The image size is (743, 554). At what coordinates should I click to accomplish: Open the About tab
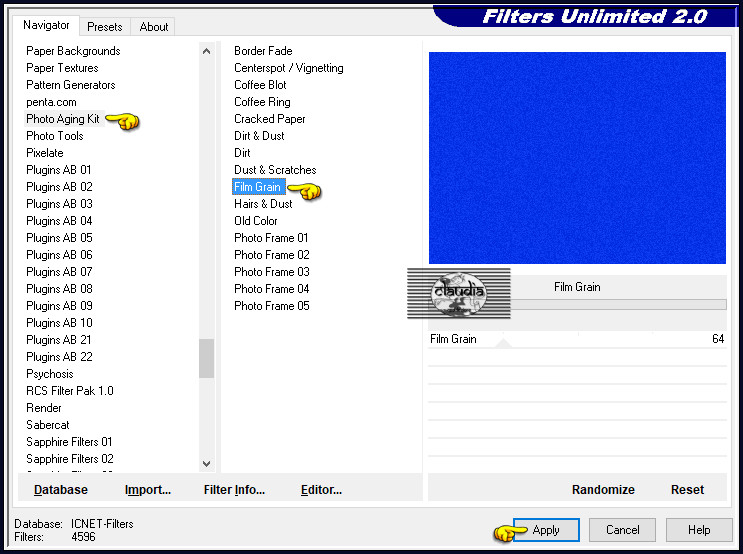[154, 27]
